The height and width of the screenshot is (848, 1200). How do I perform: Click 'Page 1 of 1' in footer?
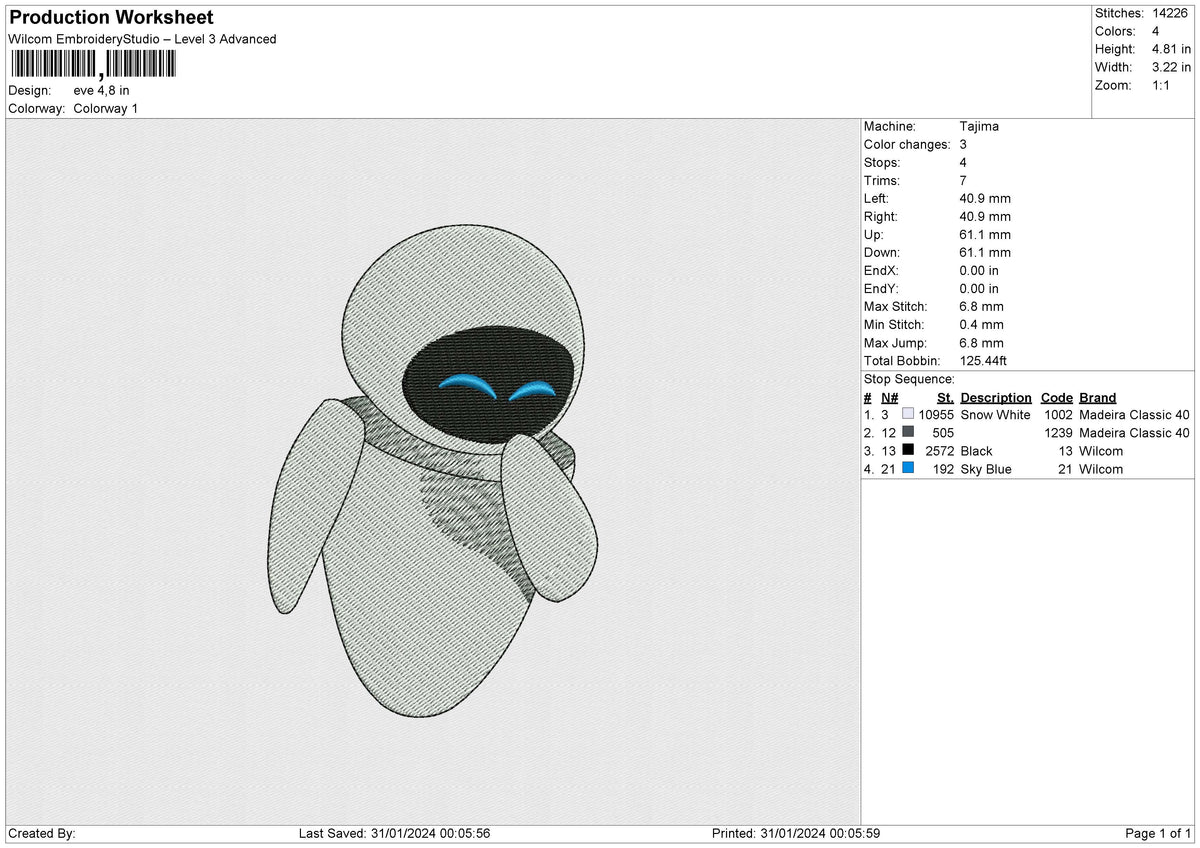pos(1158,833)
